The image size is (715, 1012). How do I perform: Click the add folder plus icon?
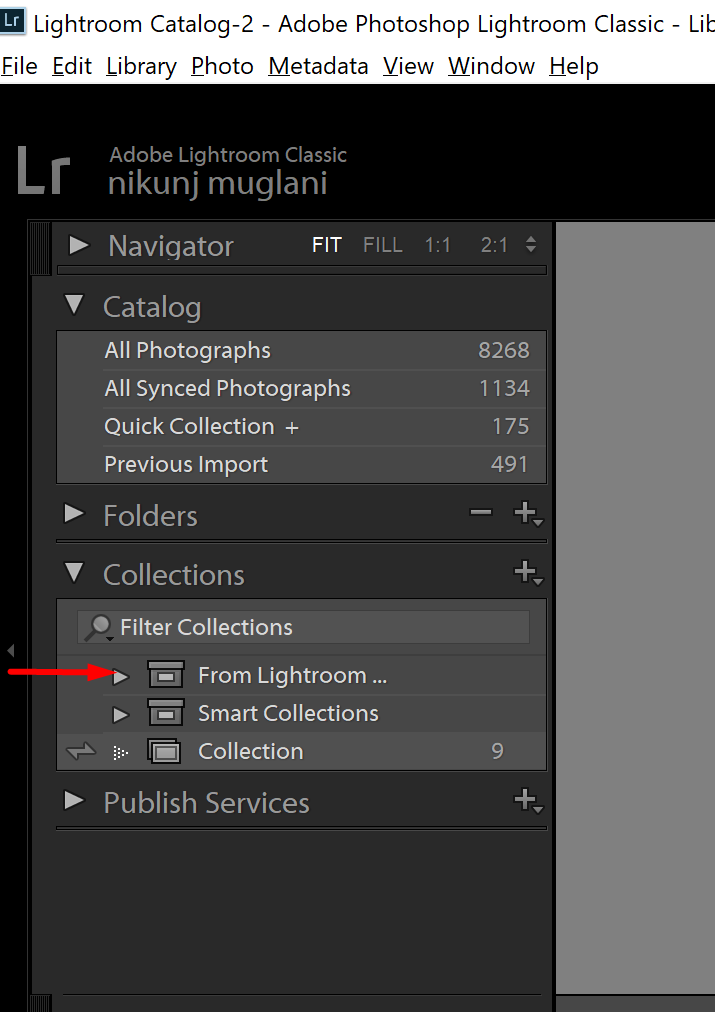(525, 511)
